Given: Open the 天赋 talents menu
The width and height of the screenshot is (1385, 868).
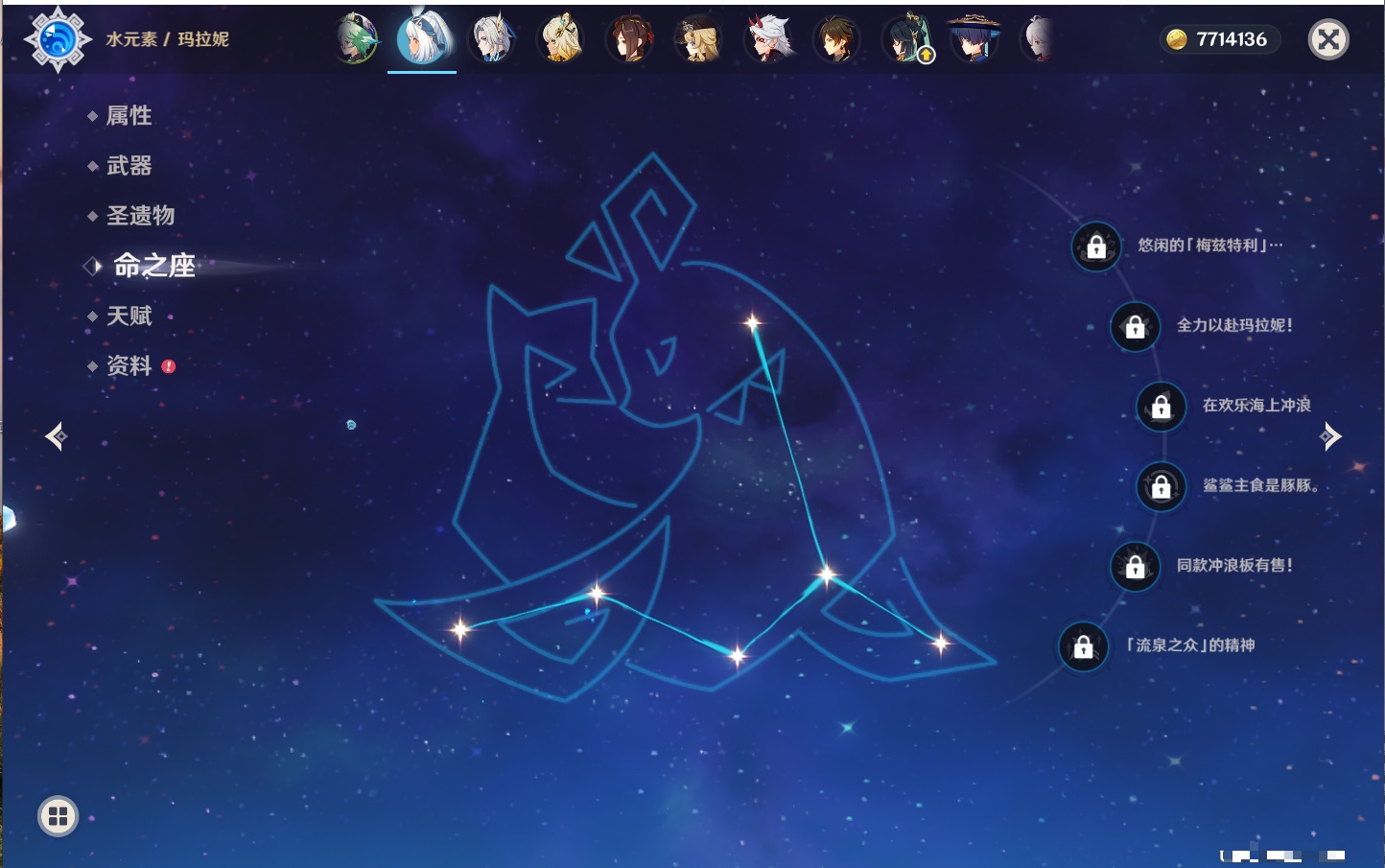Looking at the screenshot, I should click(x=129, y=316).
